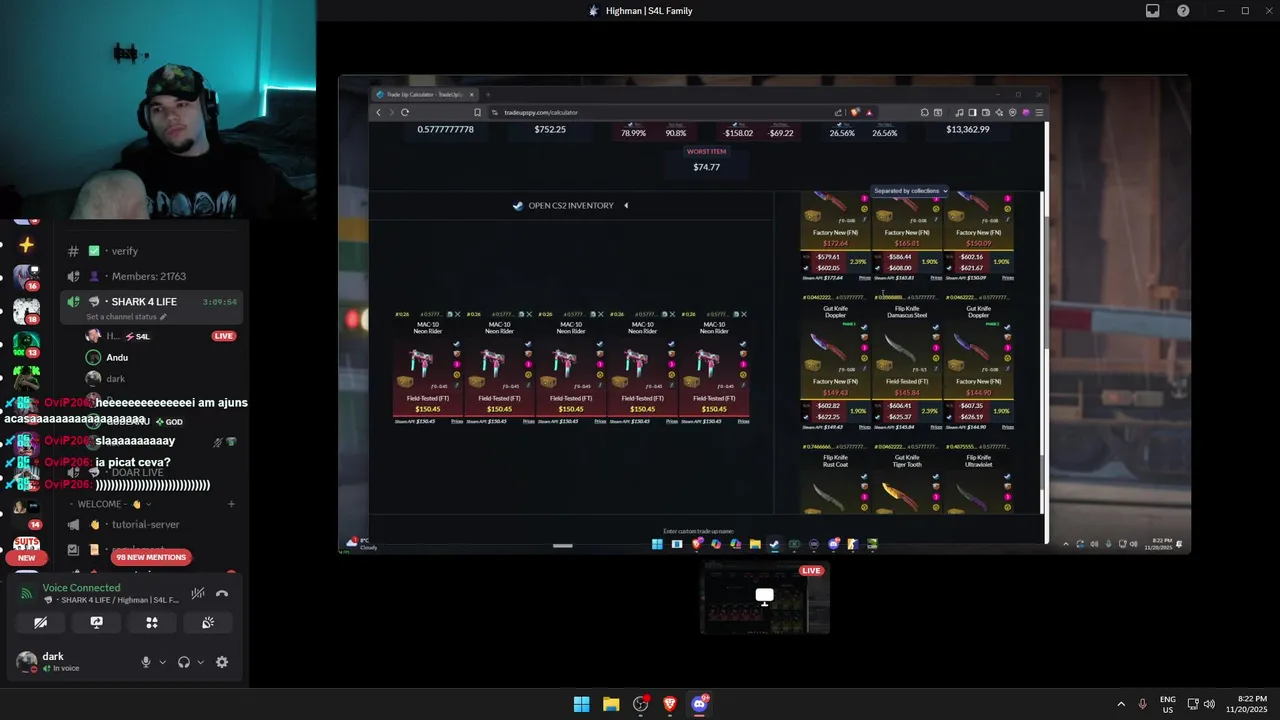Collapse the WELCOME channel category

(110, 504)
